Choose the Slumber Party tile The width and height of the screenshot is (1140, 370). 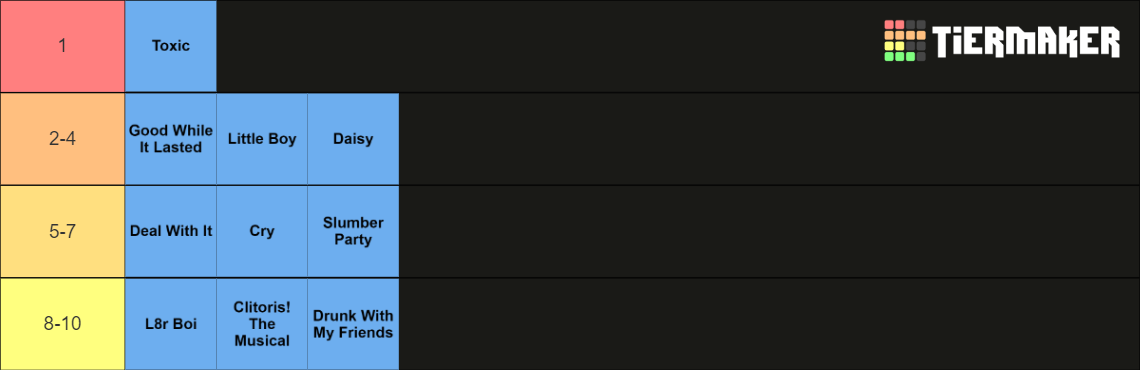(353, 231)
